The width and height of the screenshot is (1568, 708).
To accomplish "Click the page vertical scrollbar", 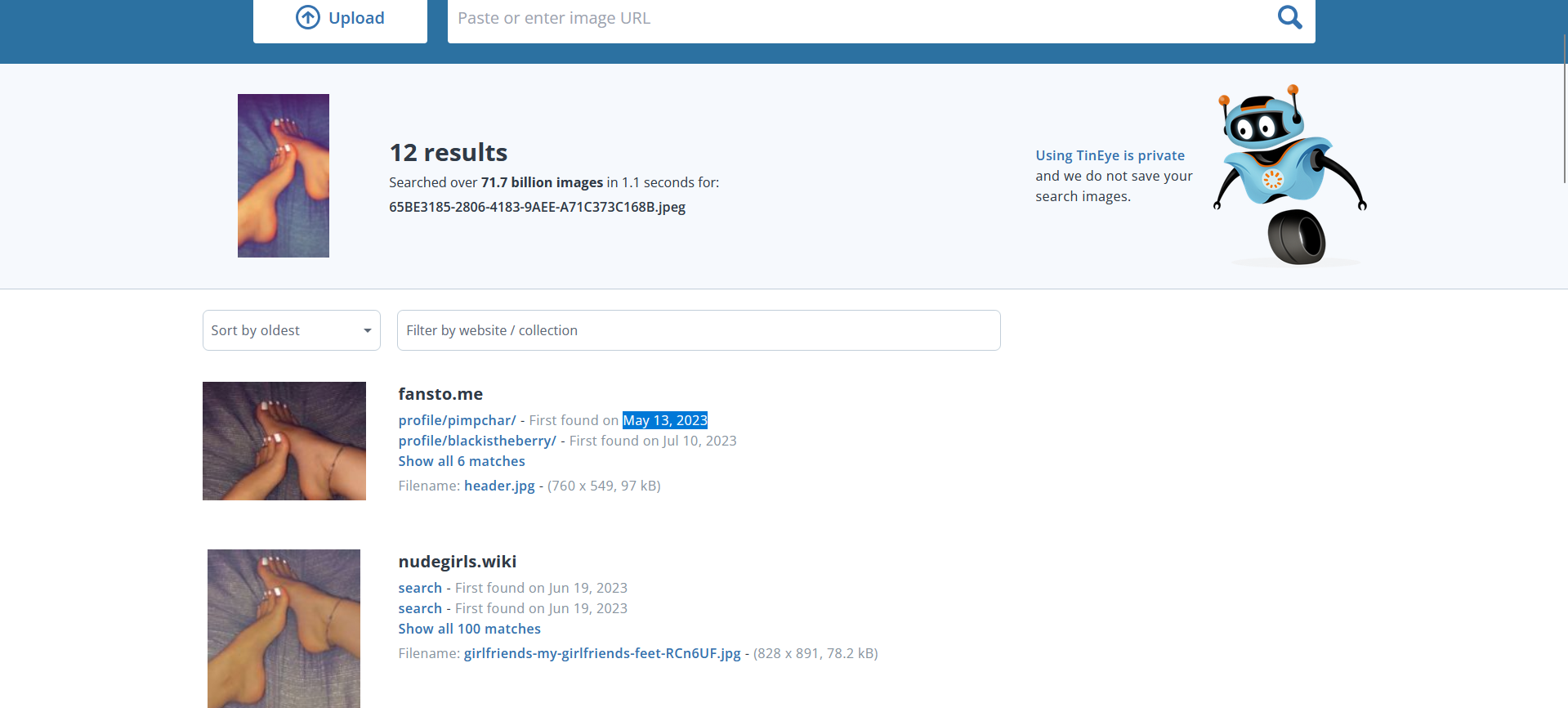I will click(x=1563, y=106).
